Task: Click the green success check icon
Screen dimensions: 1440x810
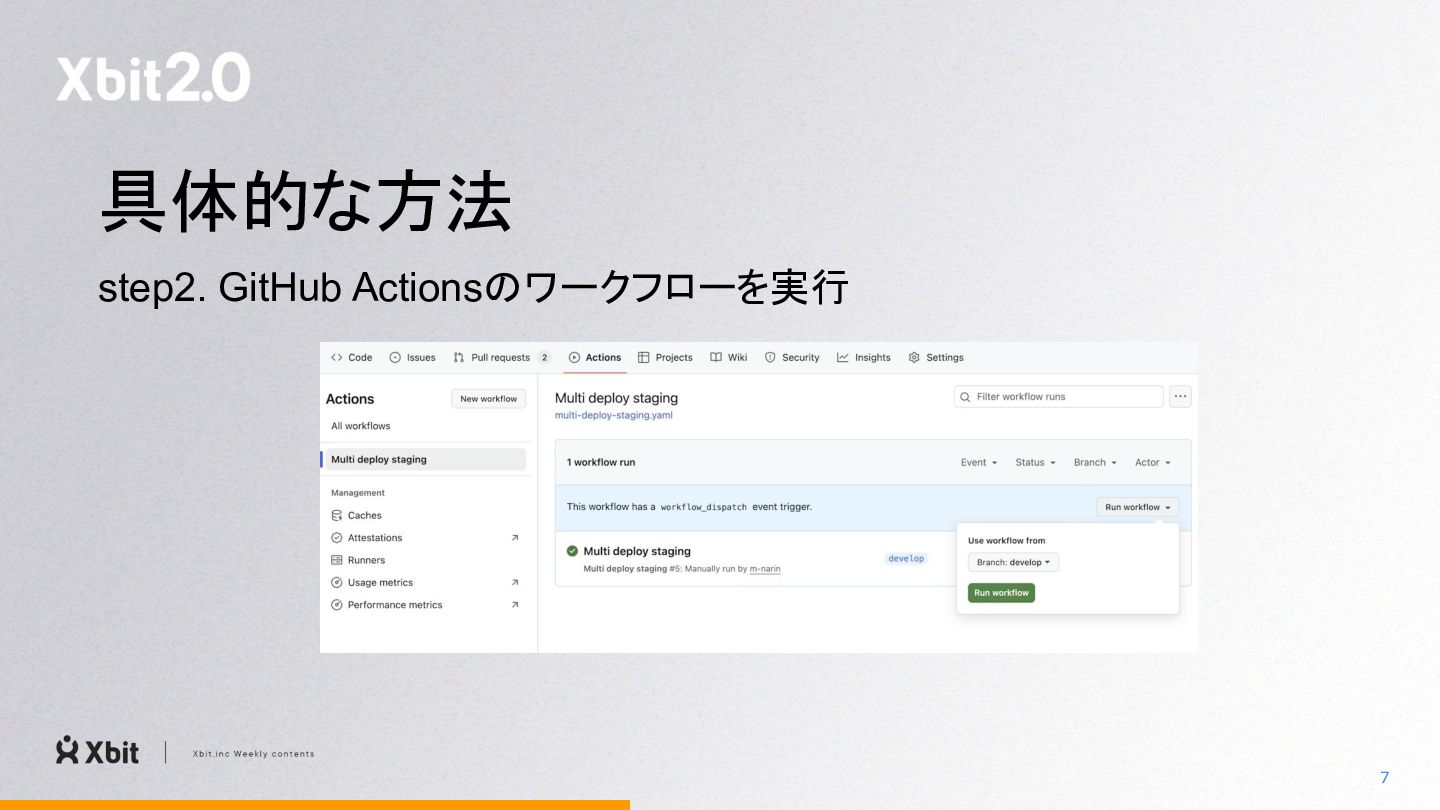Action: pyautogui.click(x=572, y=551)
